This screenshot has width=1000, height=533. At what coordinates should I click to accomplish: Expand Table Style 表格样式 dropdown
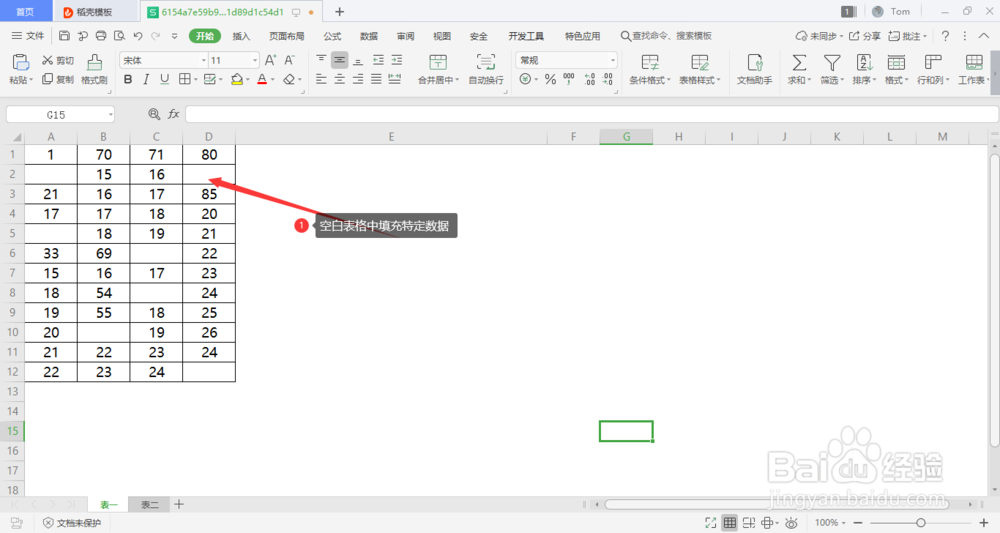718,80
